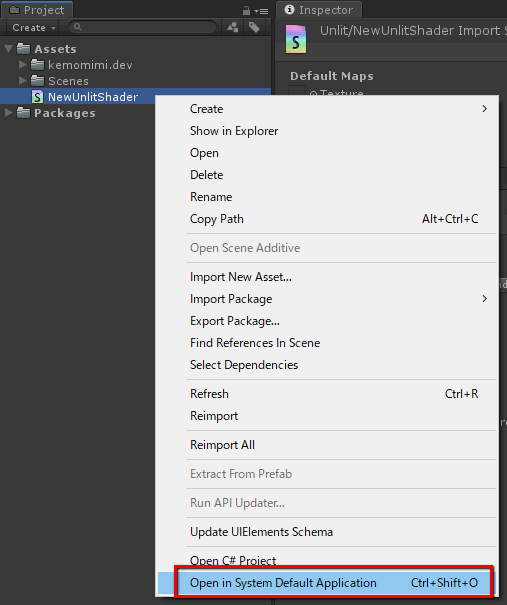Click the search by type icon
Screen dimensions: 507x605
click(233, 27)
